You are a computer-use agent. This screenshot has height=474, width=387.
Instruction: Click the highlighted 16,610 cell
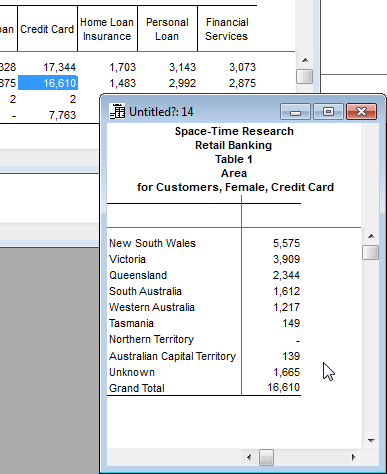tap(48, 83)
